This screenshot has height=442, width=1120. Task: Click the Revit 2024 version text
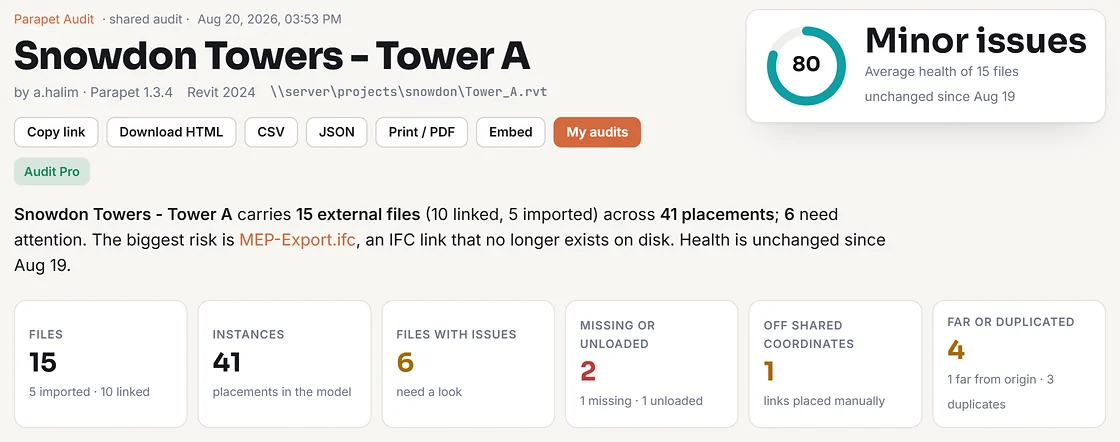[x=220, y=92]
